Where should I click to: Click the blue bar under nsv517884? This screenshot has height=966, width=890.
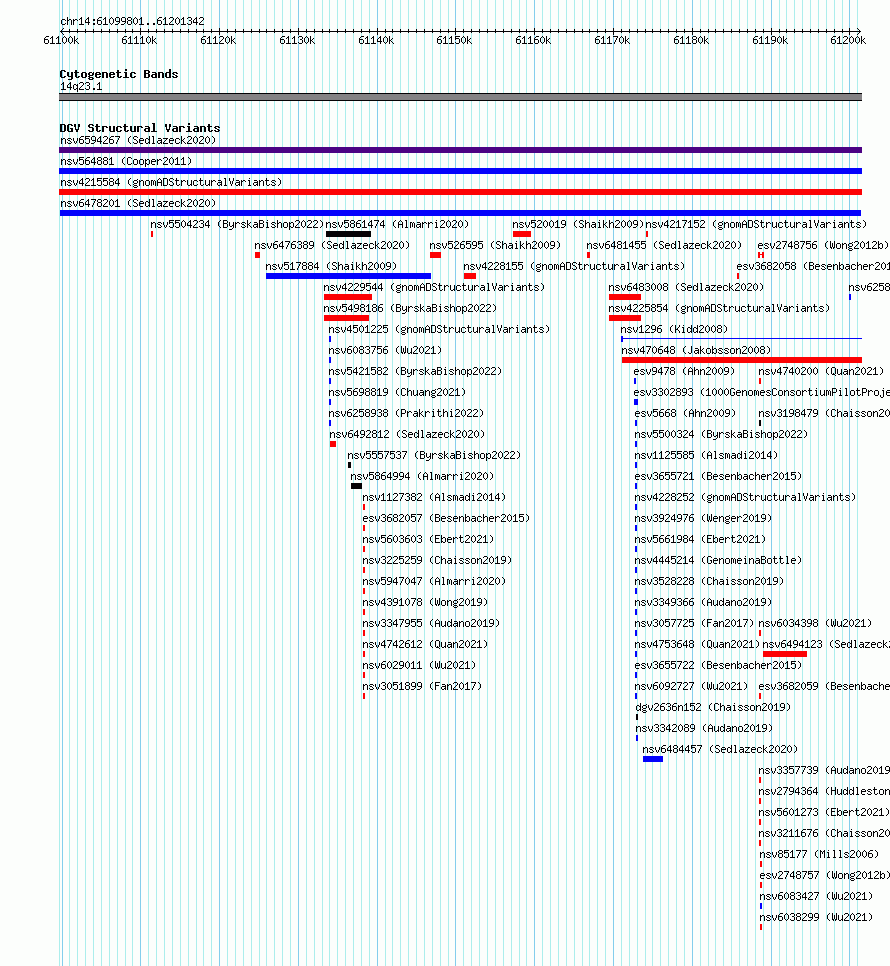point(349,276)
